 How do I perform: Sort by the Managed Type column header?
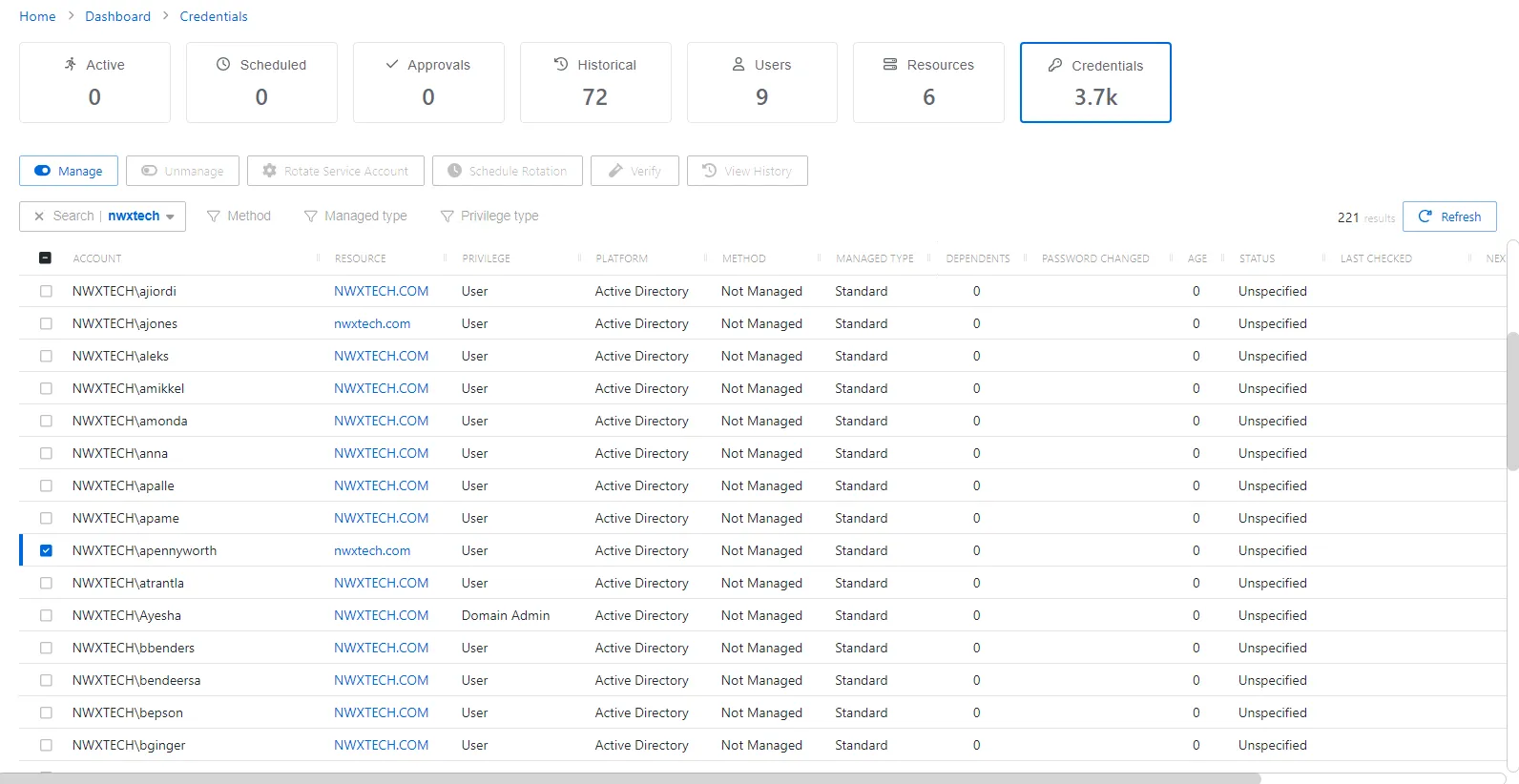875,258
